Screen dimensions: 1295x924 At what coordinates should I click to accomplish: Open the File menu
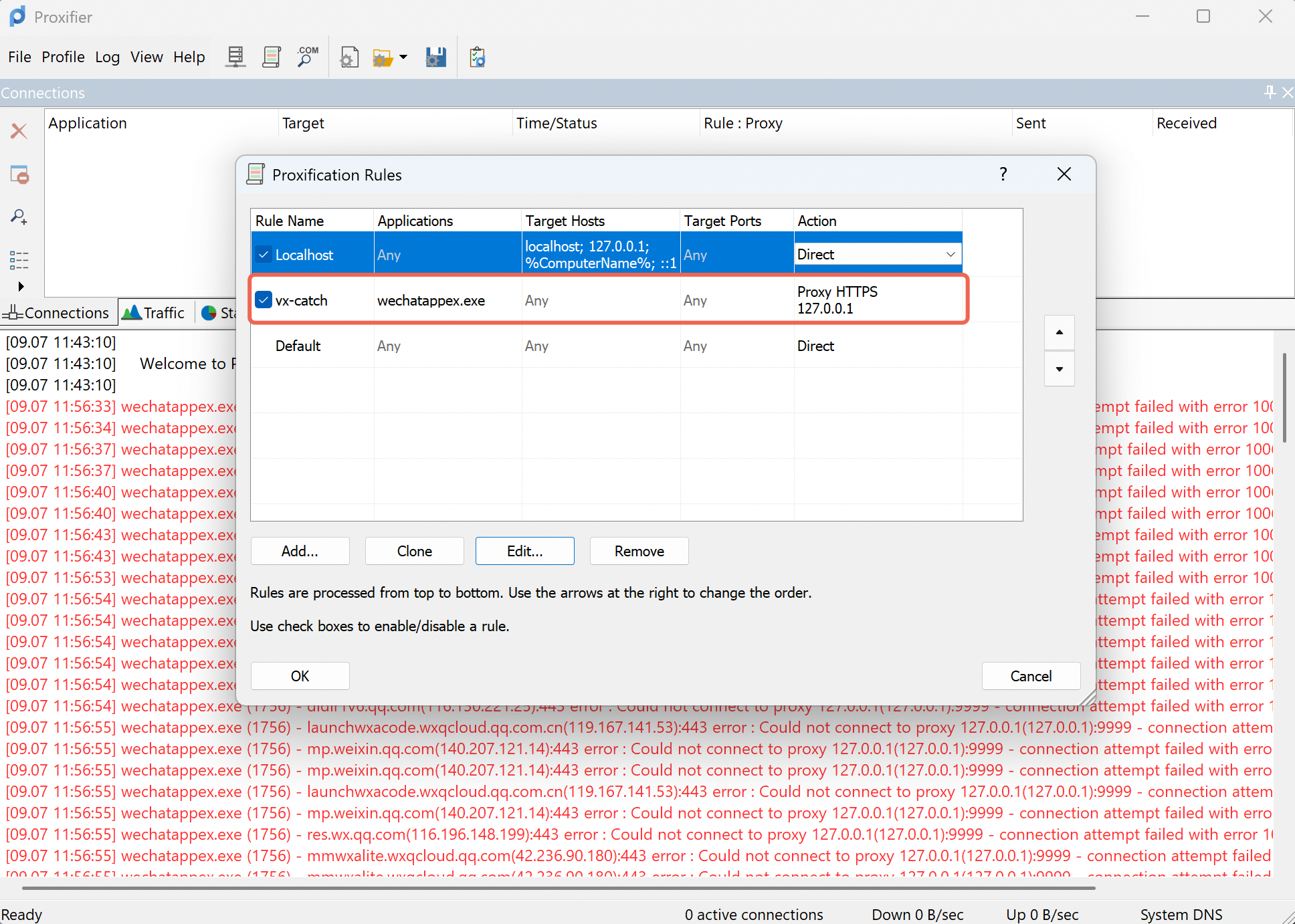19,57
